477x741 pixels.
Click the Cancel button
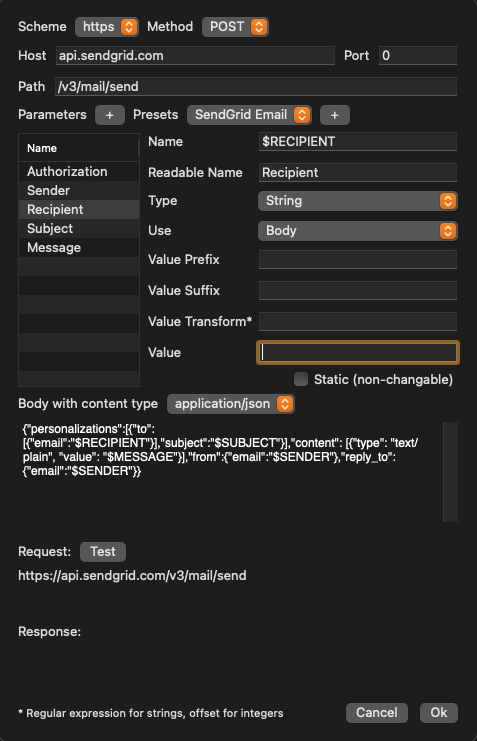tap(377, 713)
